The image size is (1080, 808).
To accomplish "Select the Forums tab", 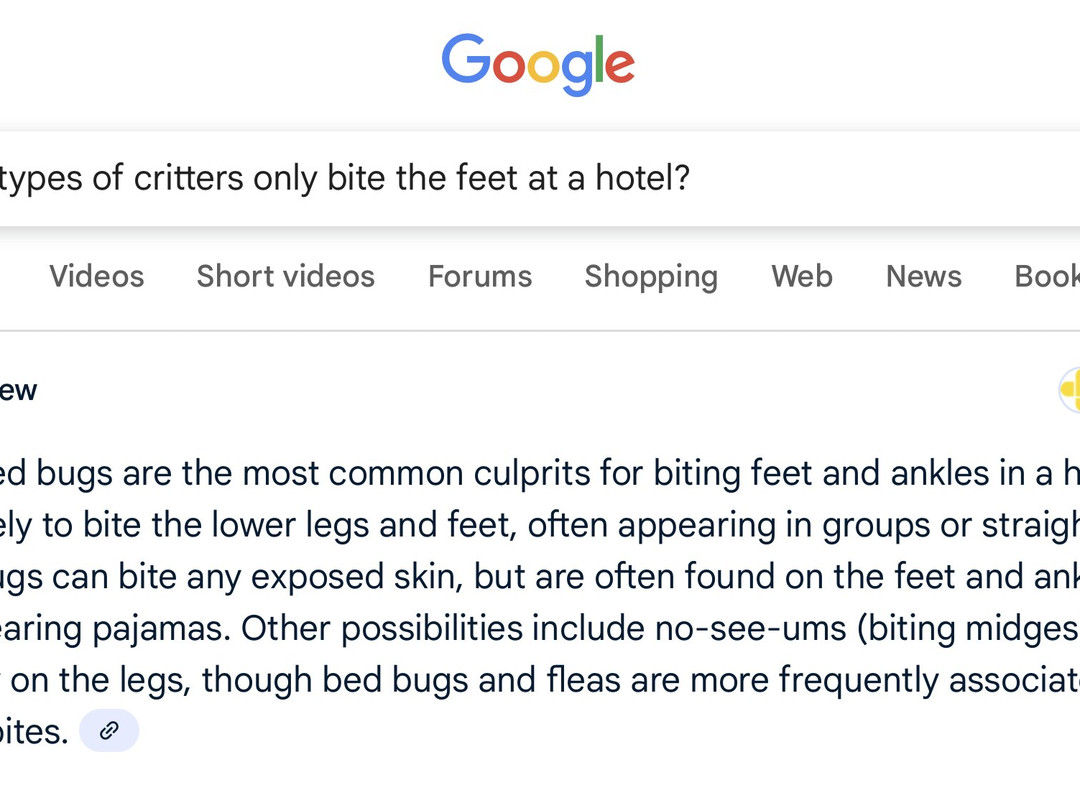I will (x=480, y=276).
